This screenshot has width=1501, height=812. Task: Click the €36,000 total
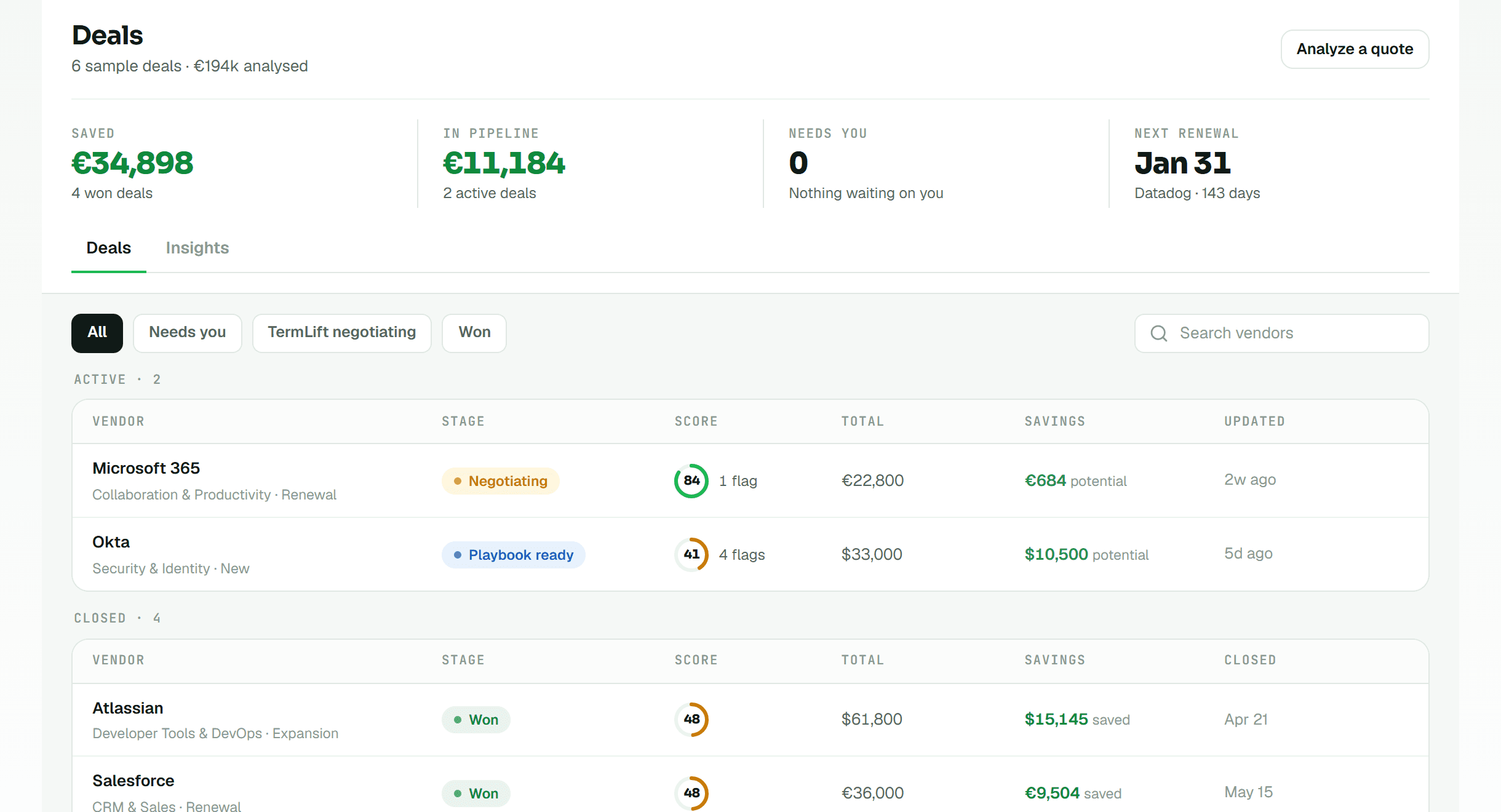click(872, 793)
